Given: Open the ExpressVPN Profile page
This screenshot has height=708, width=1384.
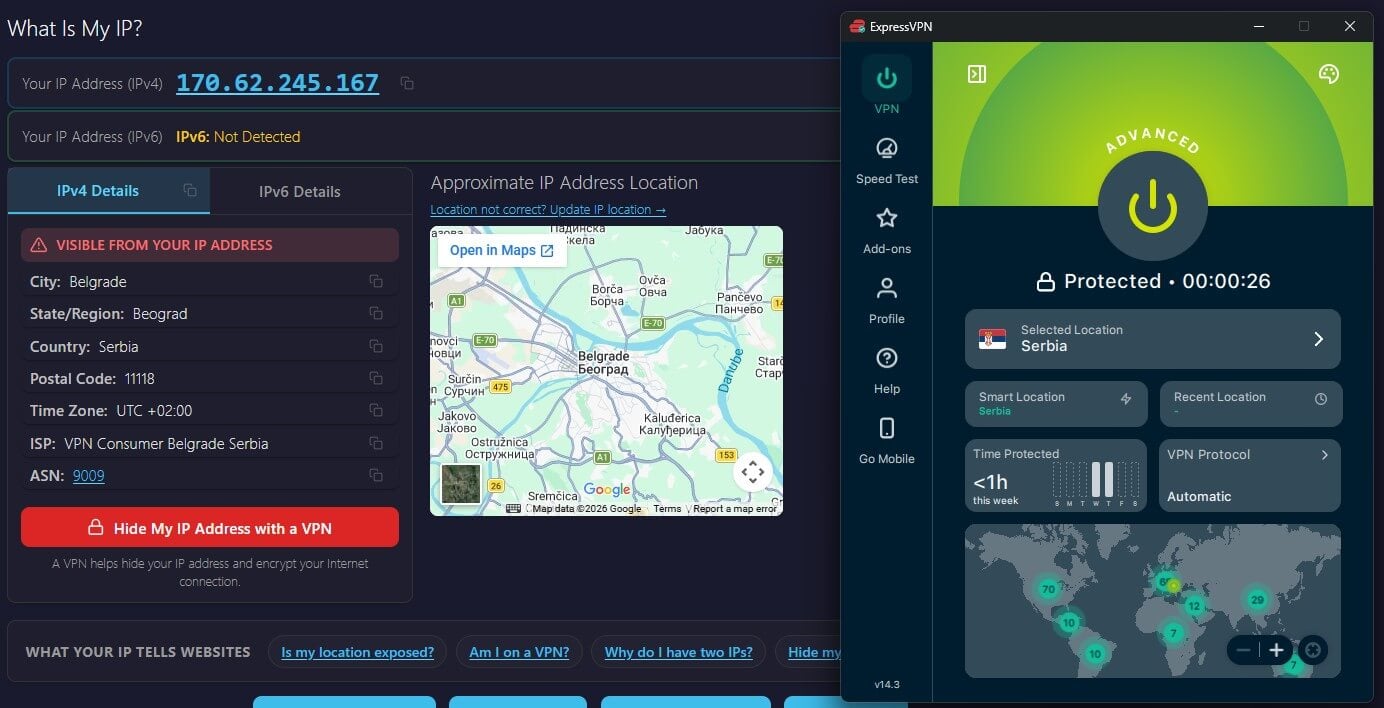Looking at the screenshot, I should tap(886, 300).
